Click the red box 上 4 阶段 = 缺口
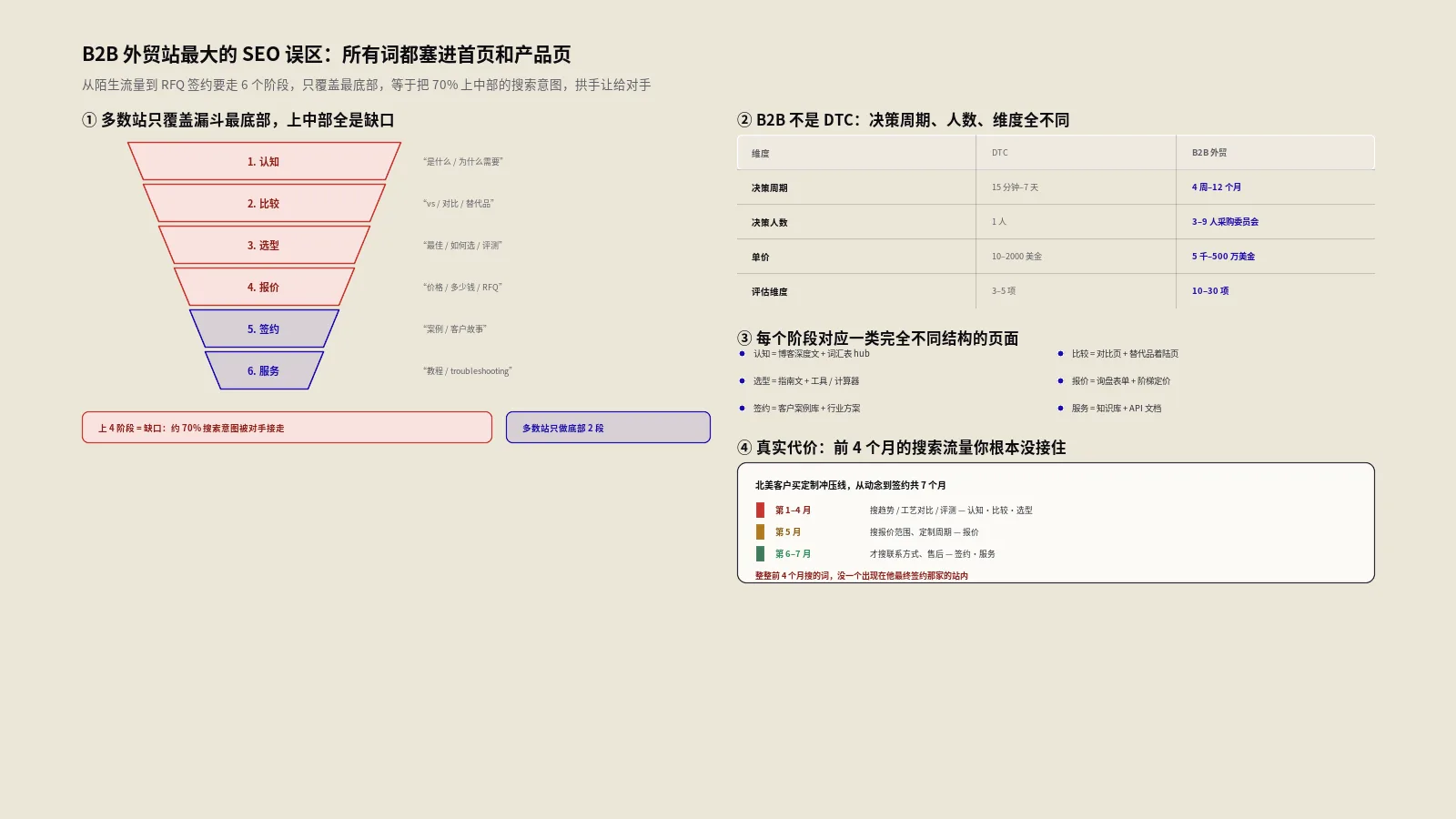This screenshot has width=1456, height=819. click(287, 428)
